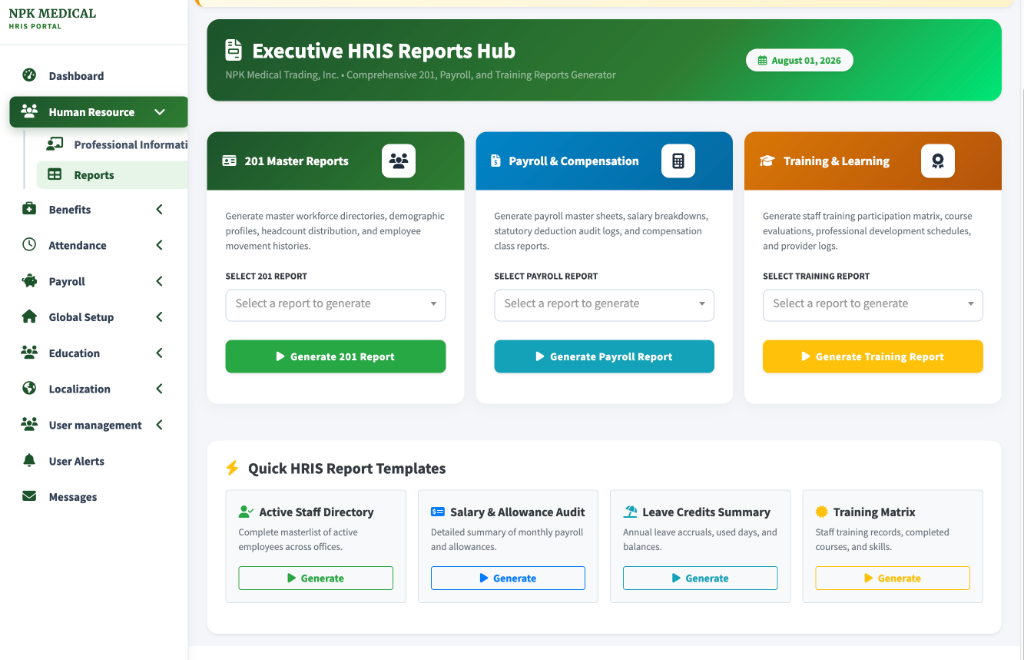Click the calculator icon on Payroll card

(x=678, y=161)
